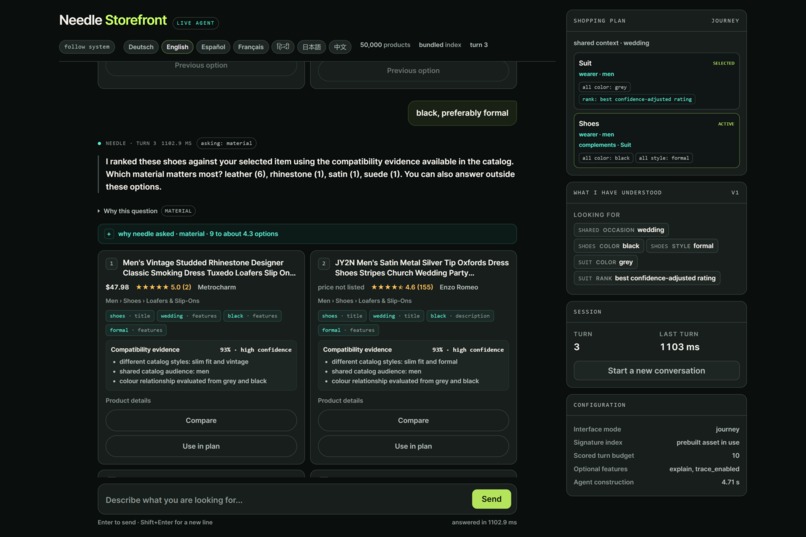Expand the Why this question disclosure

coord(127,211)
